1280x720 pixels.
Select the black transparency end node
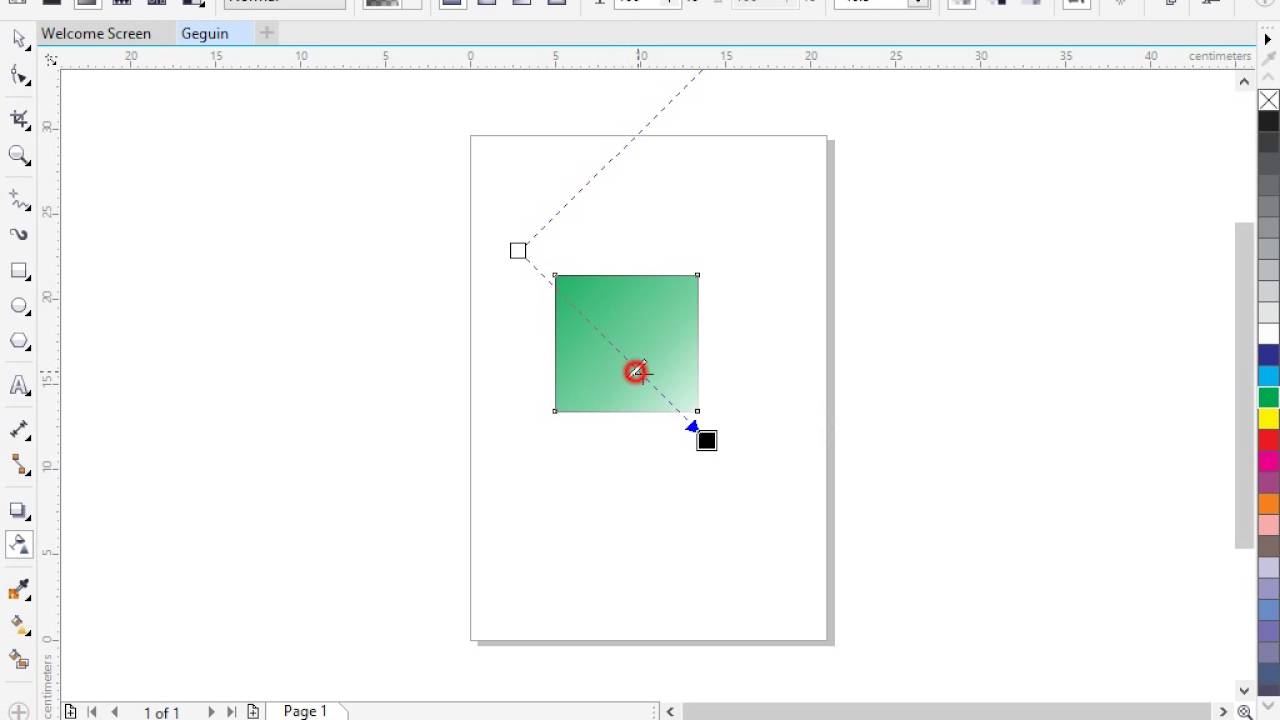(x=707, y=441)
